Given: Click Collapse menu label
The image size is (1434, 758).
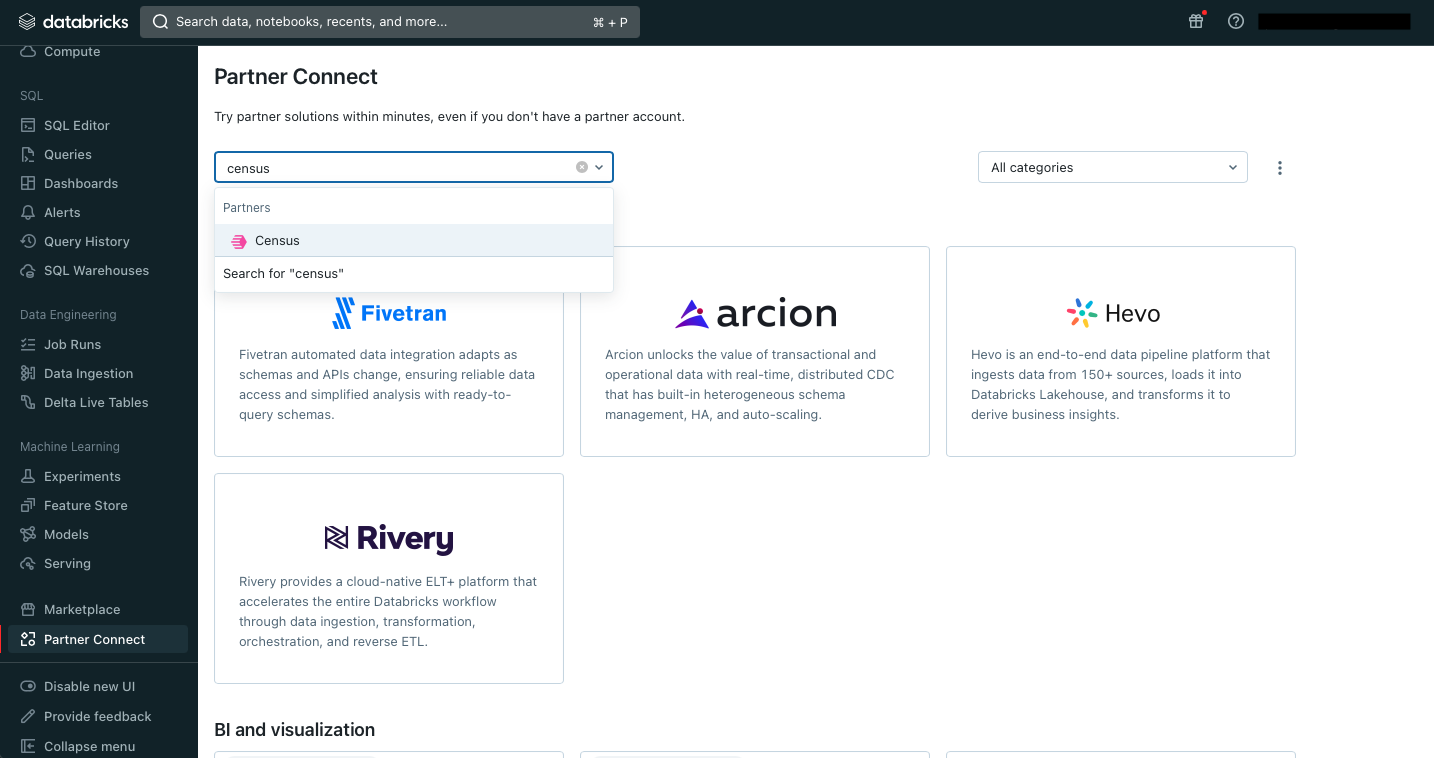Looking at the screenshot, I should click(x=89, y=746).
